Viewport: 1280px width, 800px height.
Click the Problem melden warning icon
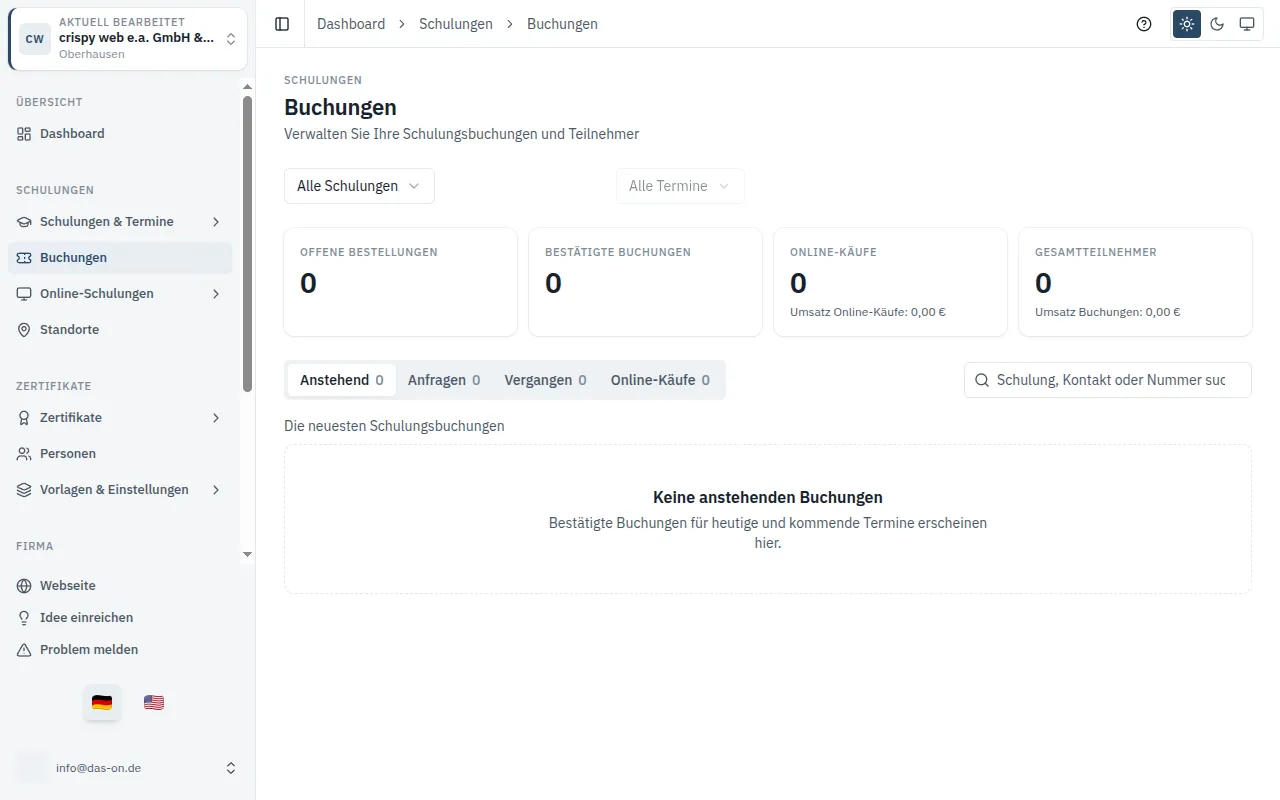(24, 650)
